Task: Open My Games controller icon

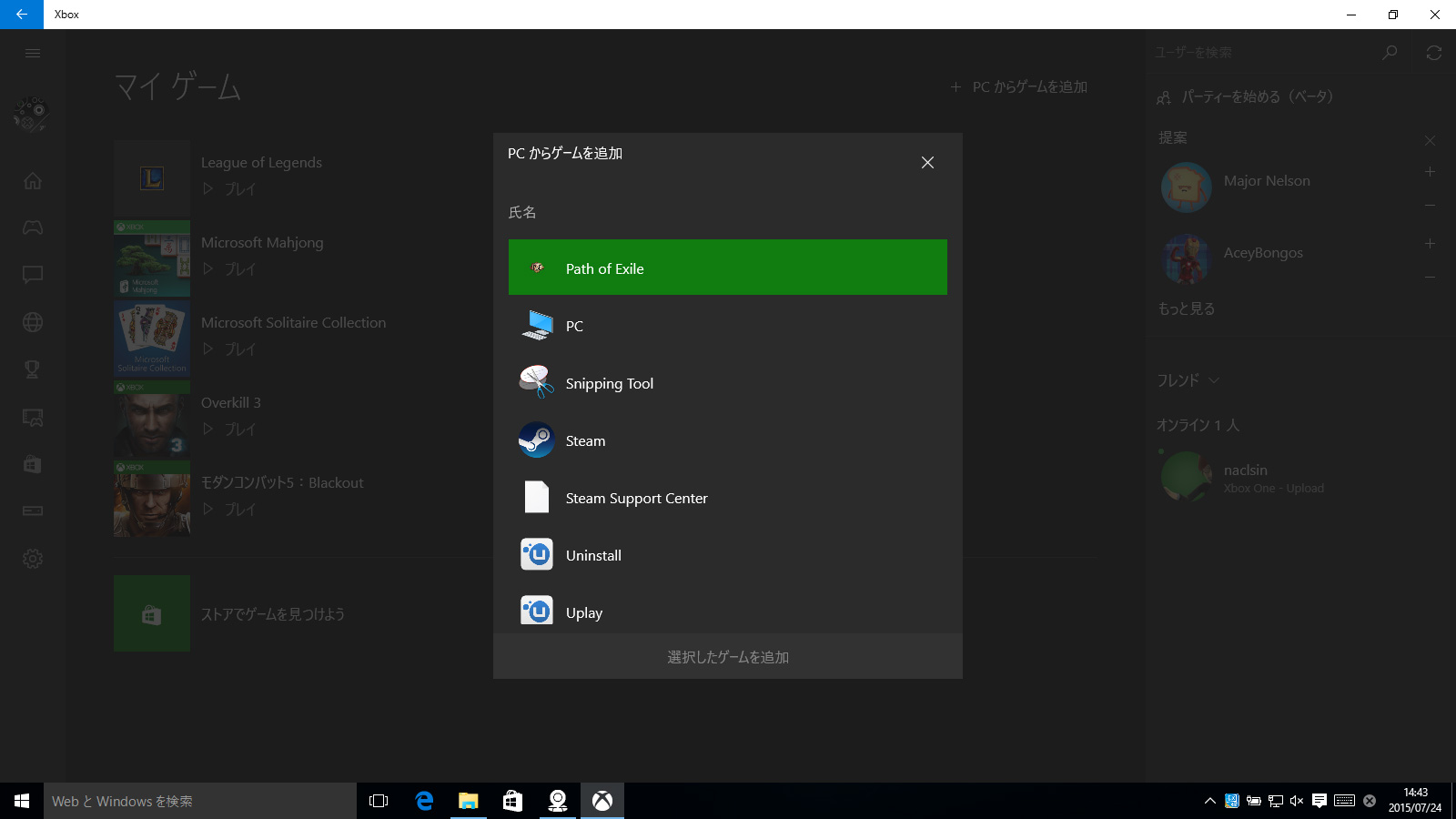Action: click(x=33, y=227)
